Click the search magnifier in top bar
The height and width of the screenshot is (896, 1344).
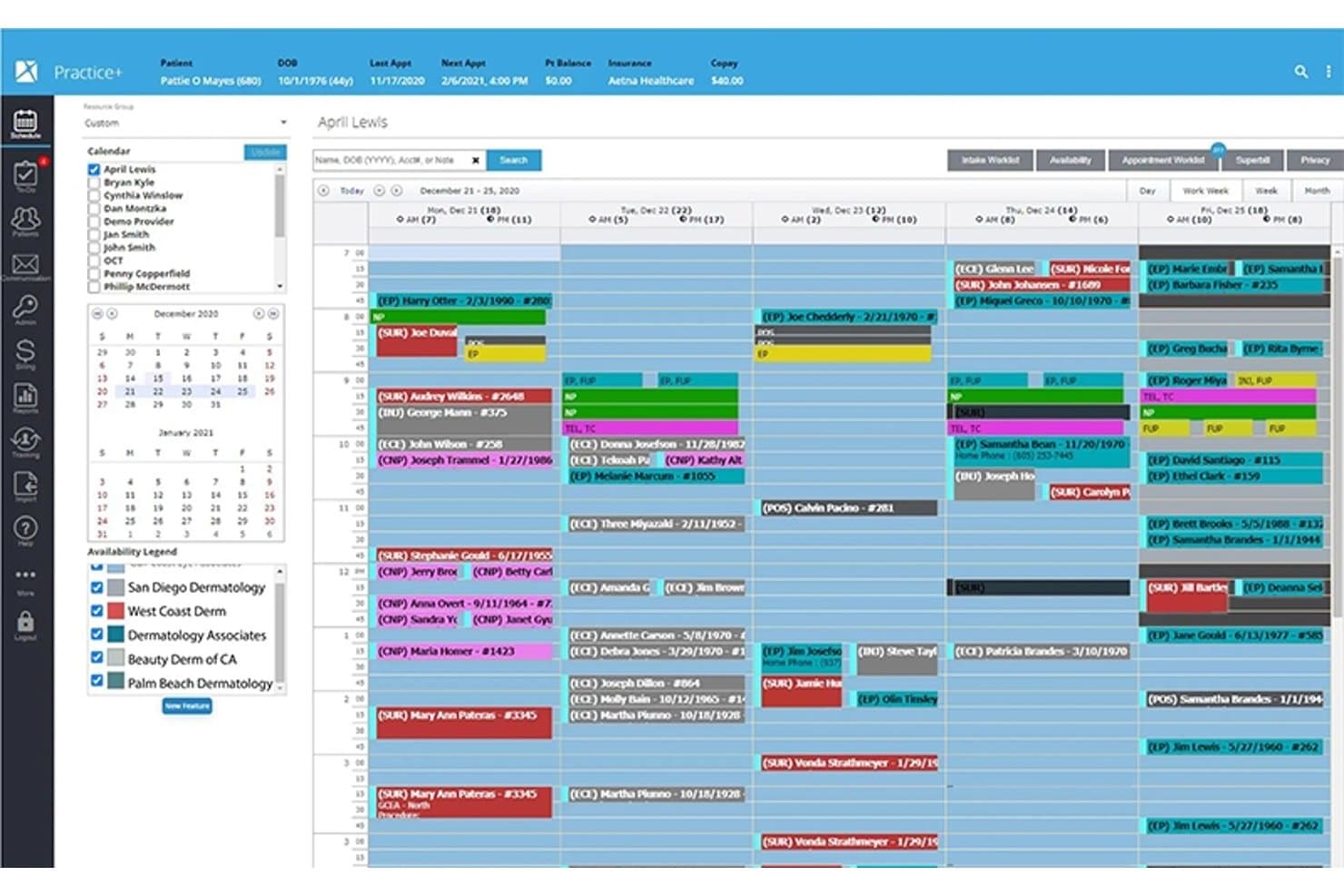pos(1301,72)
